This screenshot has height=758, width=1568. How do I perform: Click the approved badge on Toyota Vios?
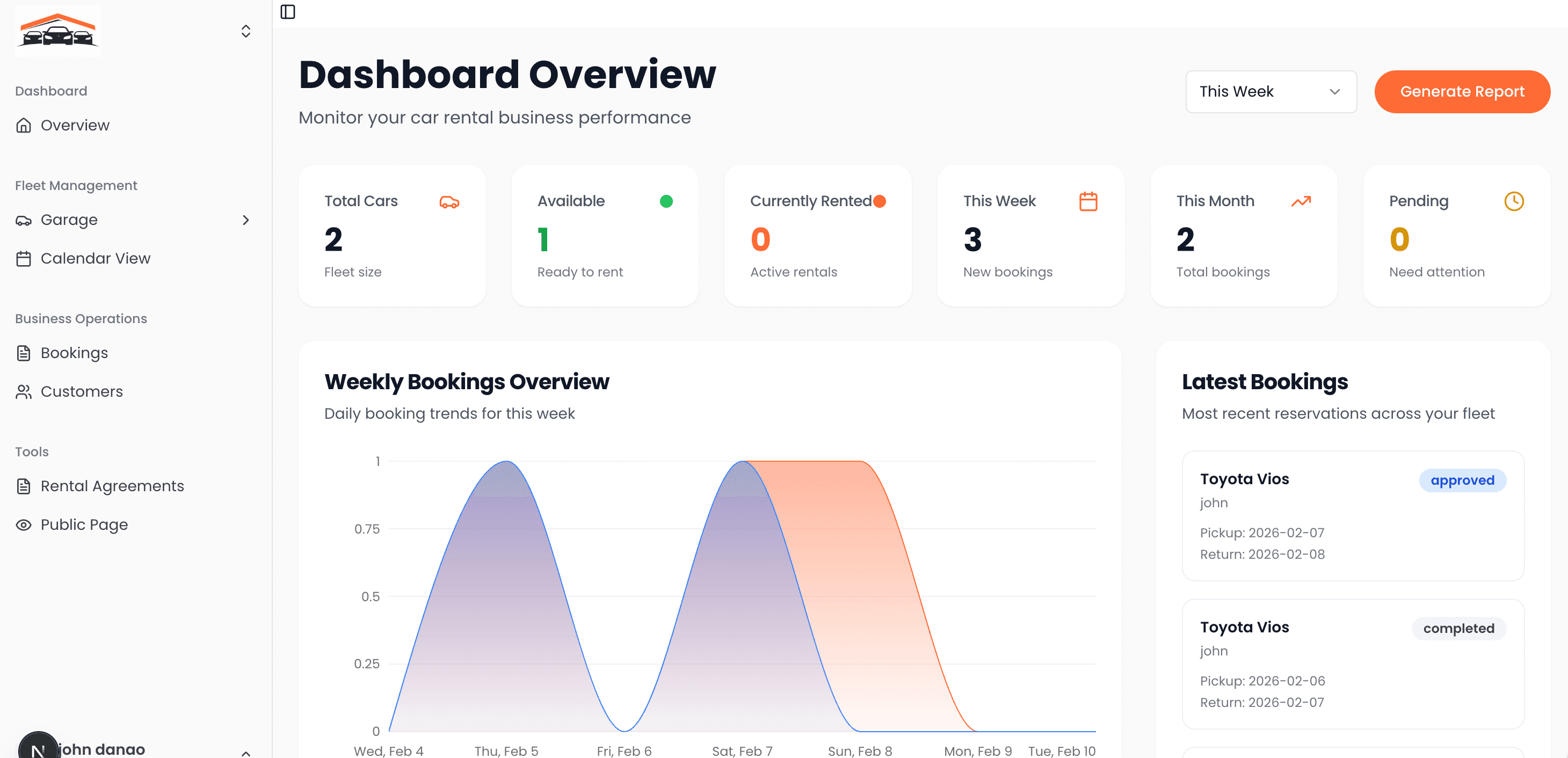[x=1463, y=480]
